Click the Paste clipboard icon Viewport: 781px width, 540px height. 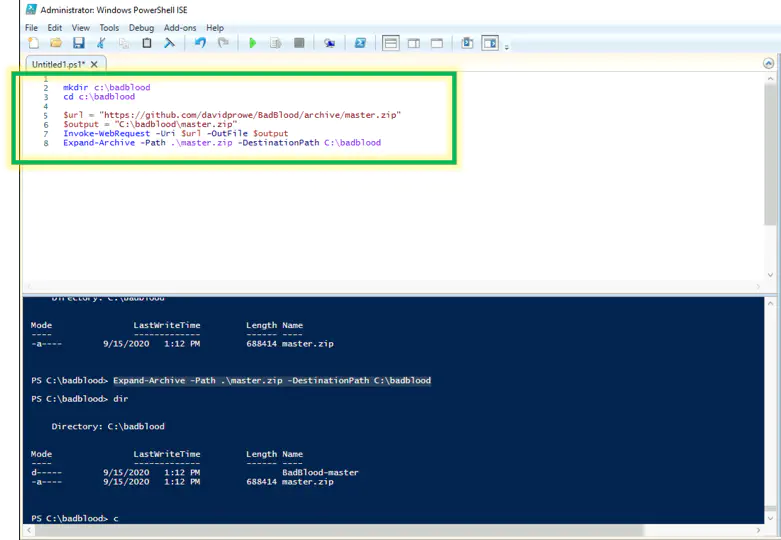click(x=146, y=43)
